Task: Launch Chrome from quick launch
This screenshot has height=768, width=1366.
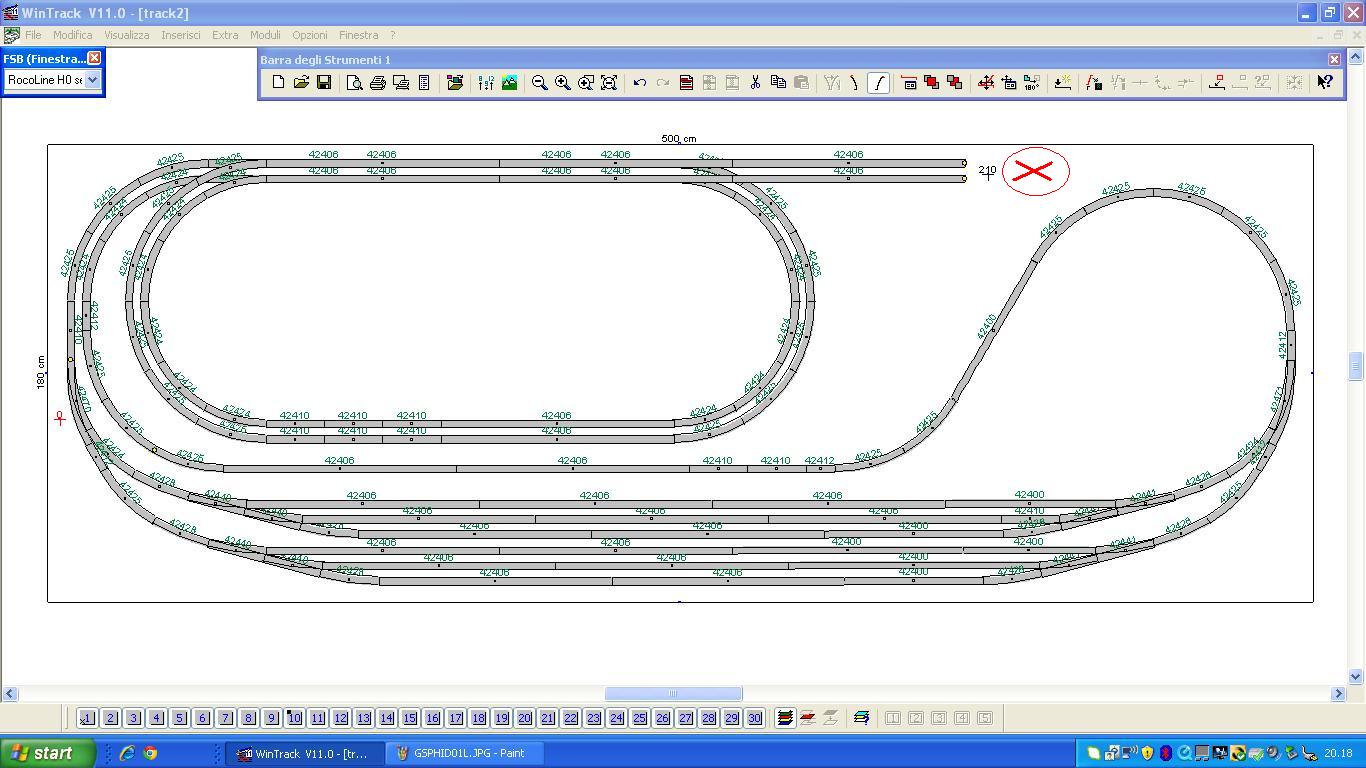Action: pos(150,753)
